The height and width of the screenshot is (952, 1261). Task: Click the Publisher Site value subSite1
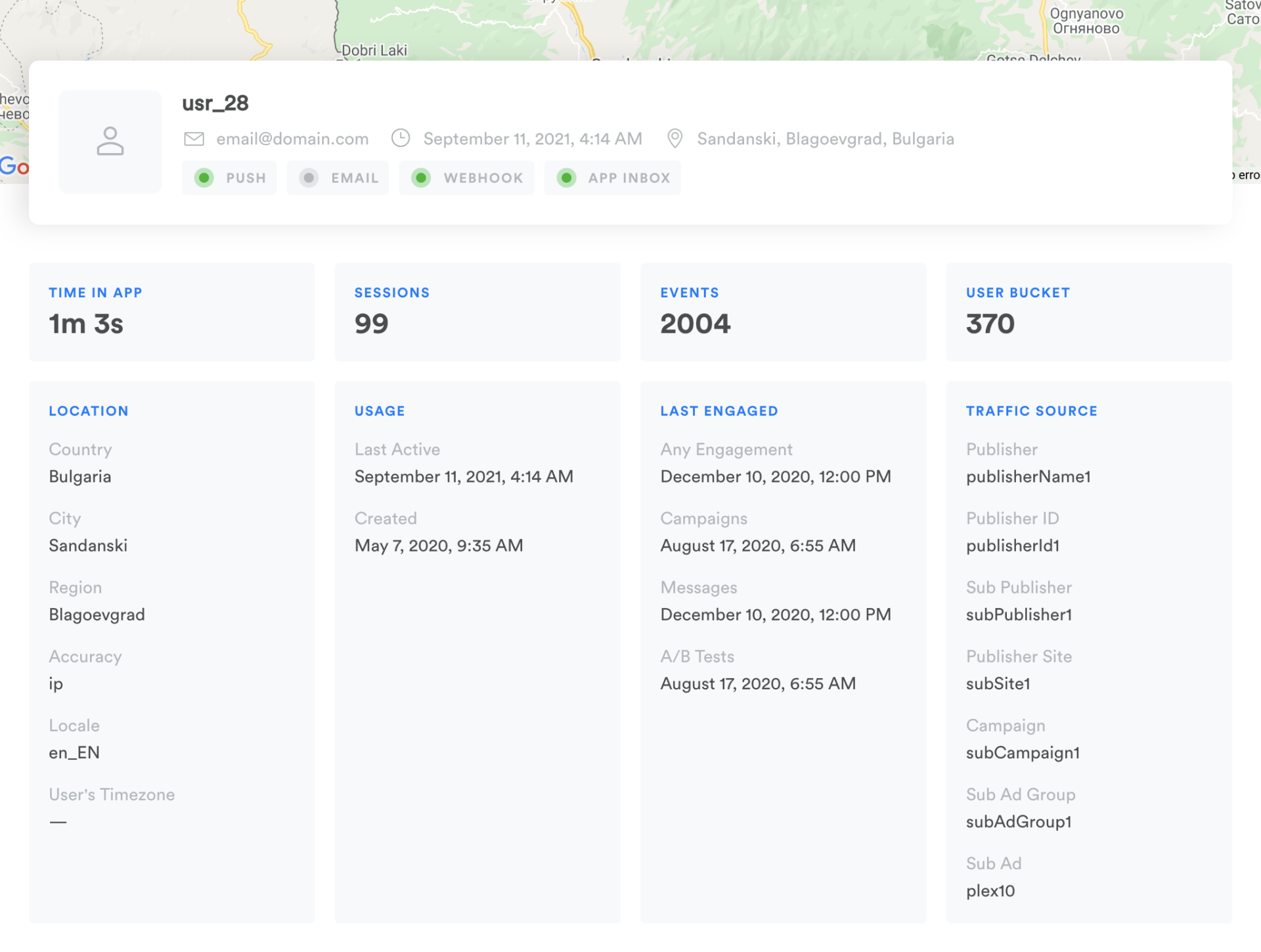(998, 683)
